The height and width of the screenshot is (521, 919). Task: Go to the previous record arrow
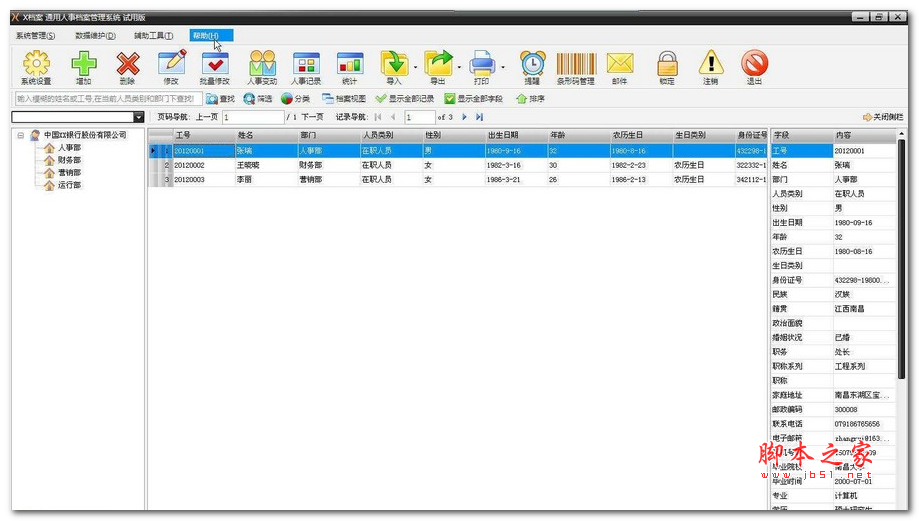(393, 117)
